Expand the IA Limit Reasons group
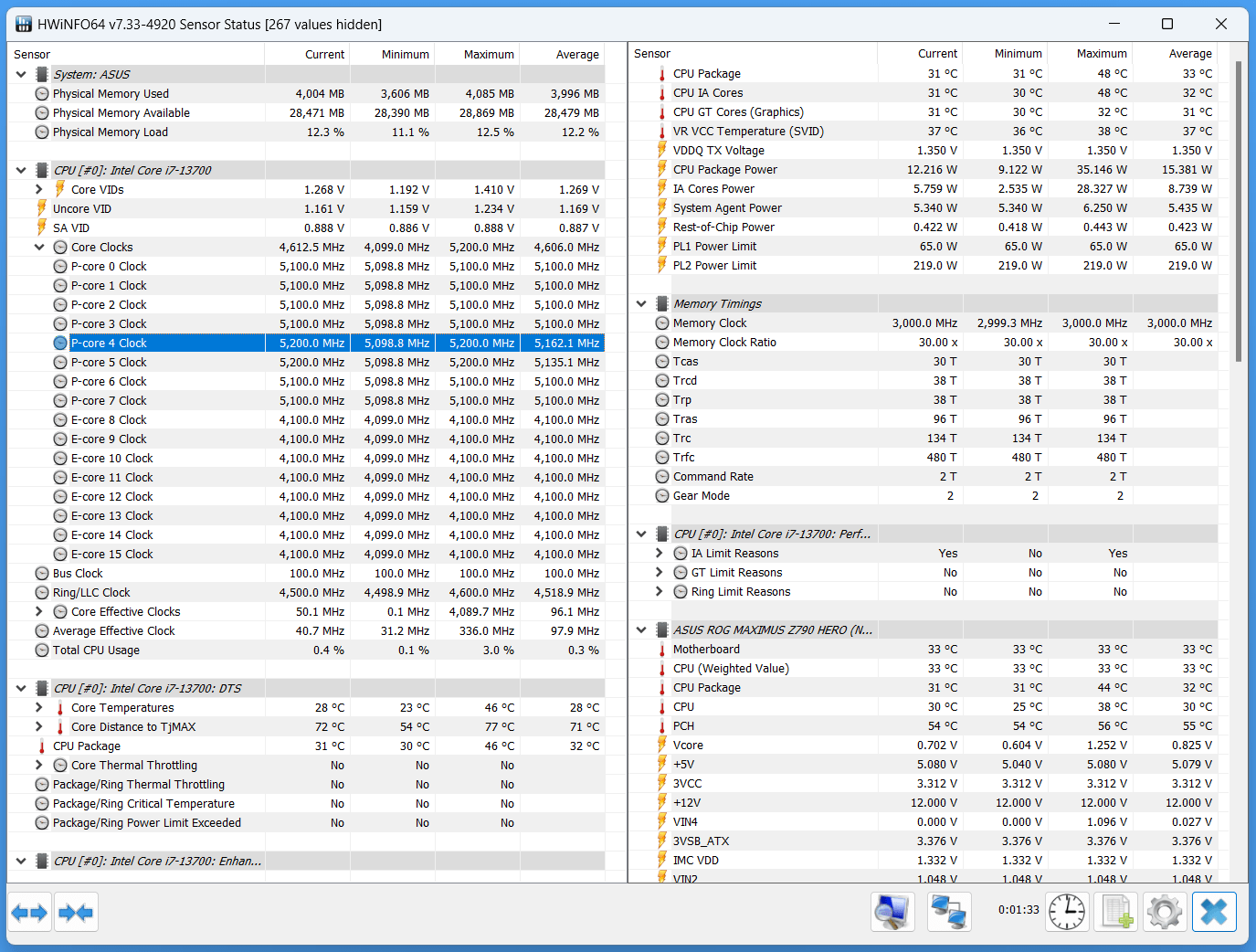The image size is (1256, 952). point(660,553)
